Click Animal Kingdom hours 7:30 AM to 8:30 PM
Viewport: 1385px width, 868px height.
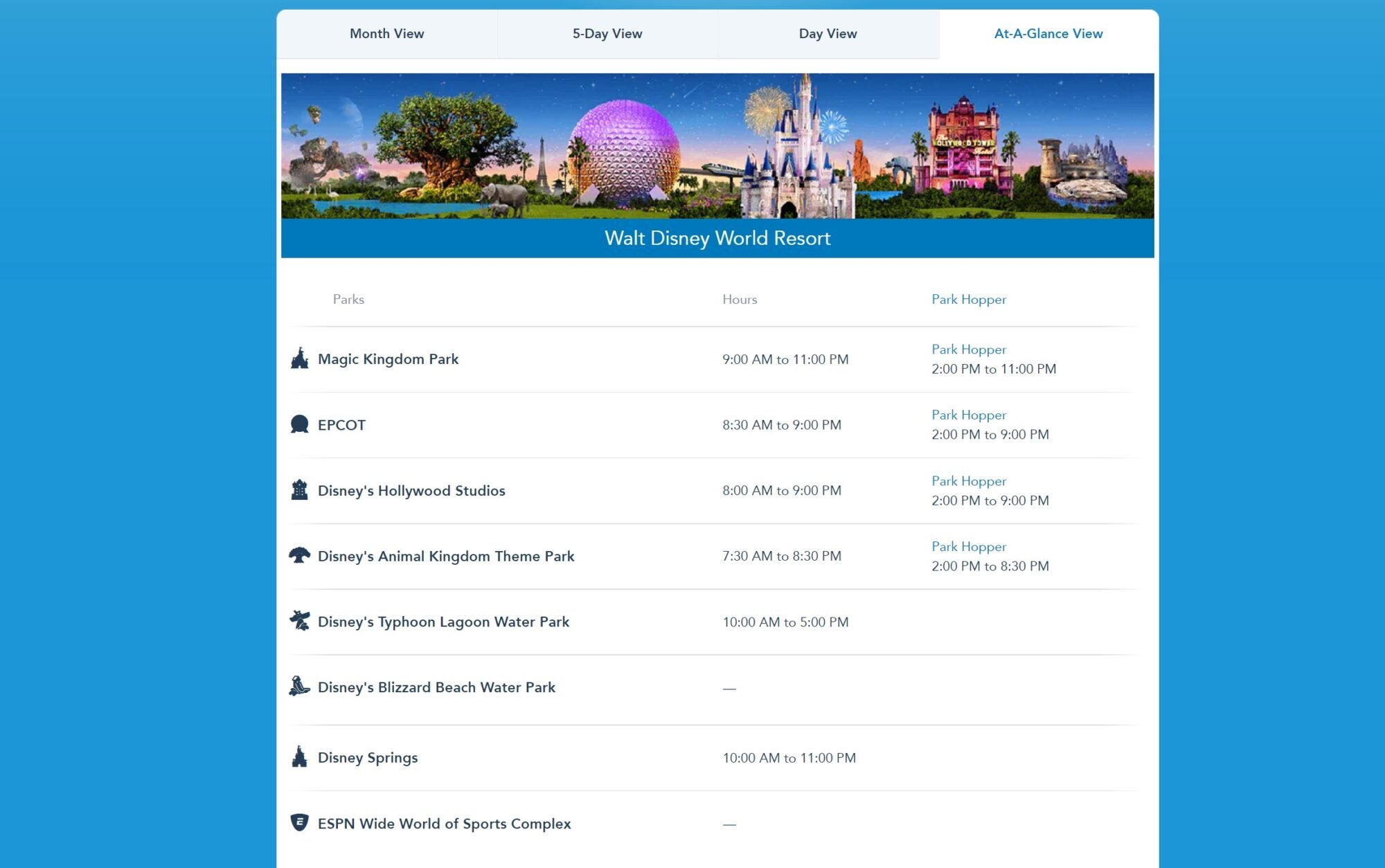point(782,557)
